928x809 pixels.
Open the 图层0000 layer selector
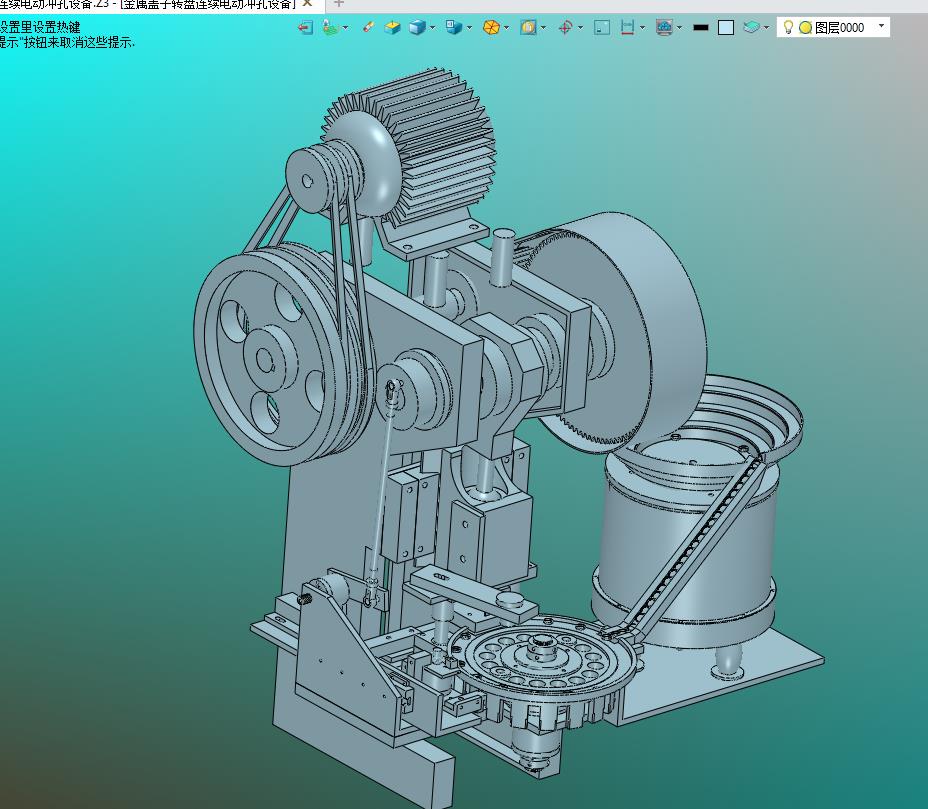pos(833,27)
